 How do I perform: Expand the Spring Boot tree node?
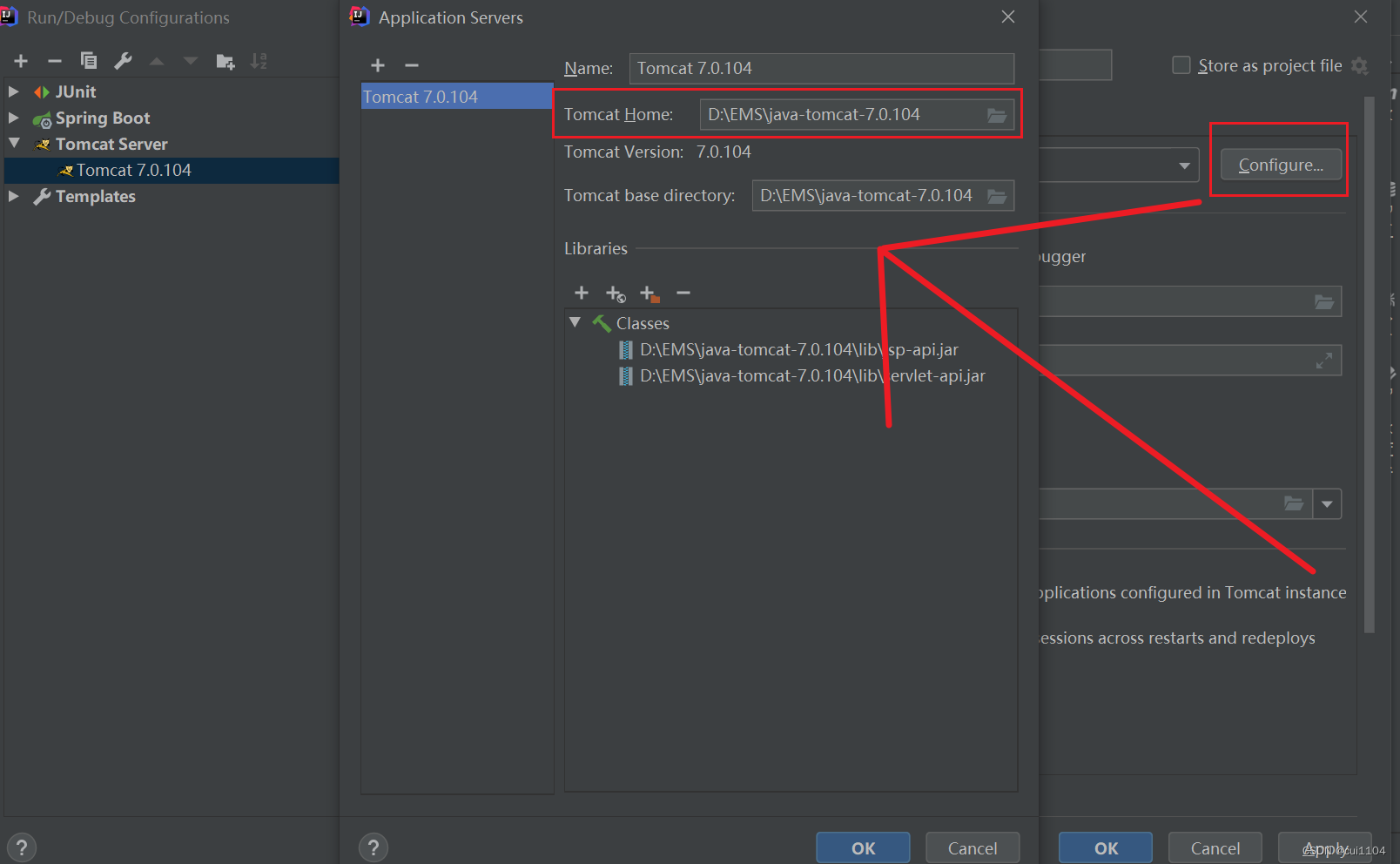pyautogui.click(x=14, y=118)
